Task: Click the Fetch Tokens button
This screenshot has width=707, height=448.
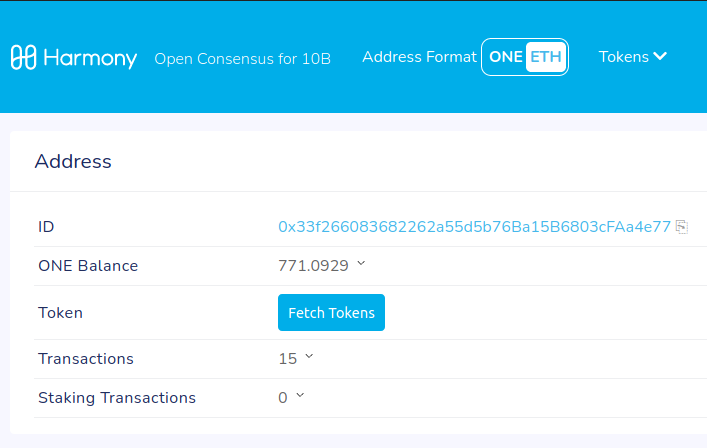Action: tap(331, 312)
